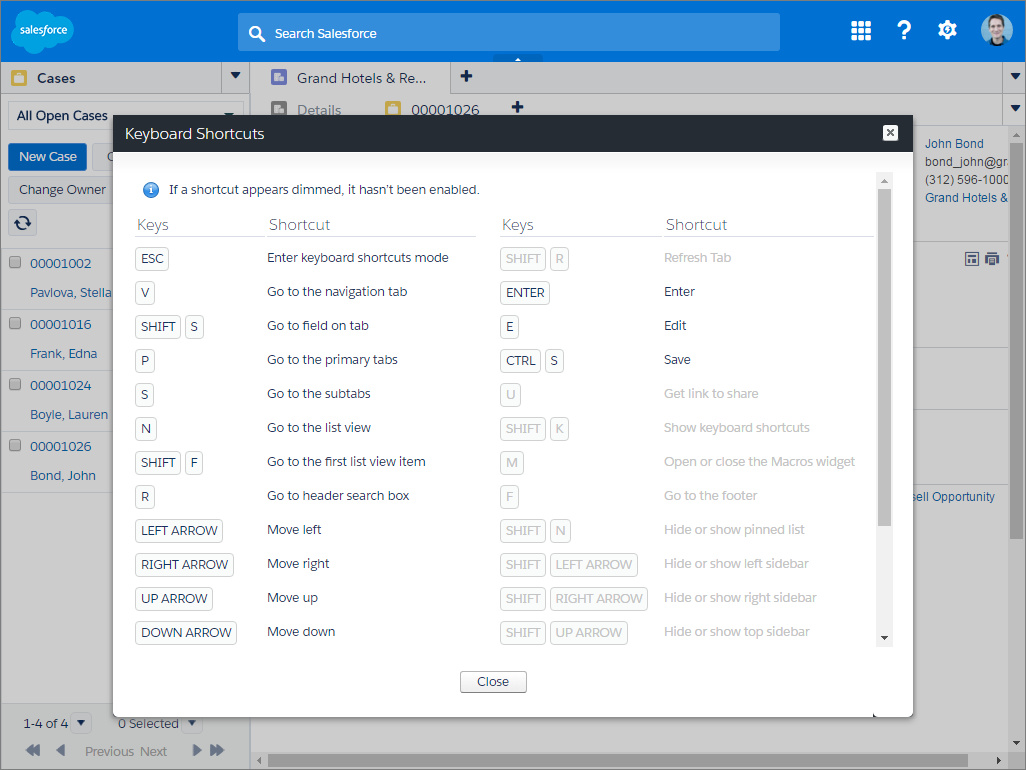Click the Change Owner button
The height and width of the screenshot is (770, 1026).
(x=62, y=190)
